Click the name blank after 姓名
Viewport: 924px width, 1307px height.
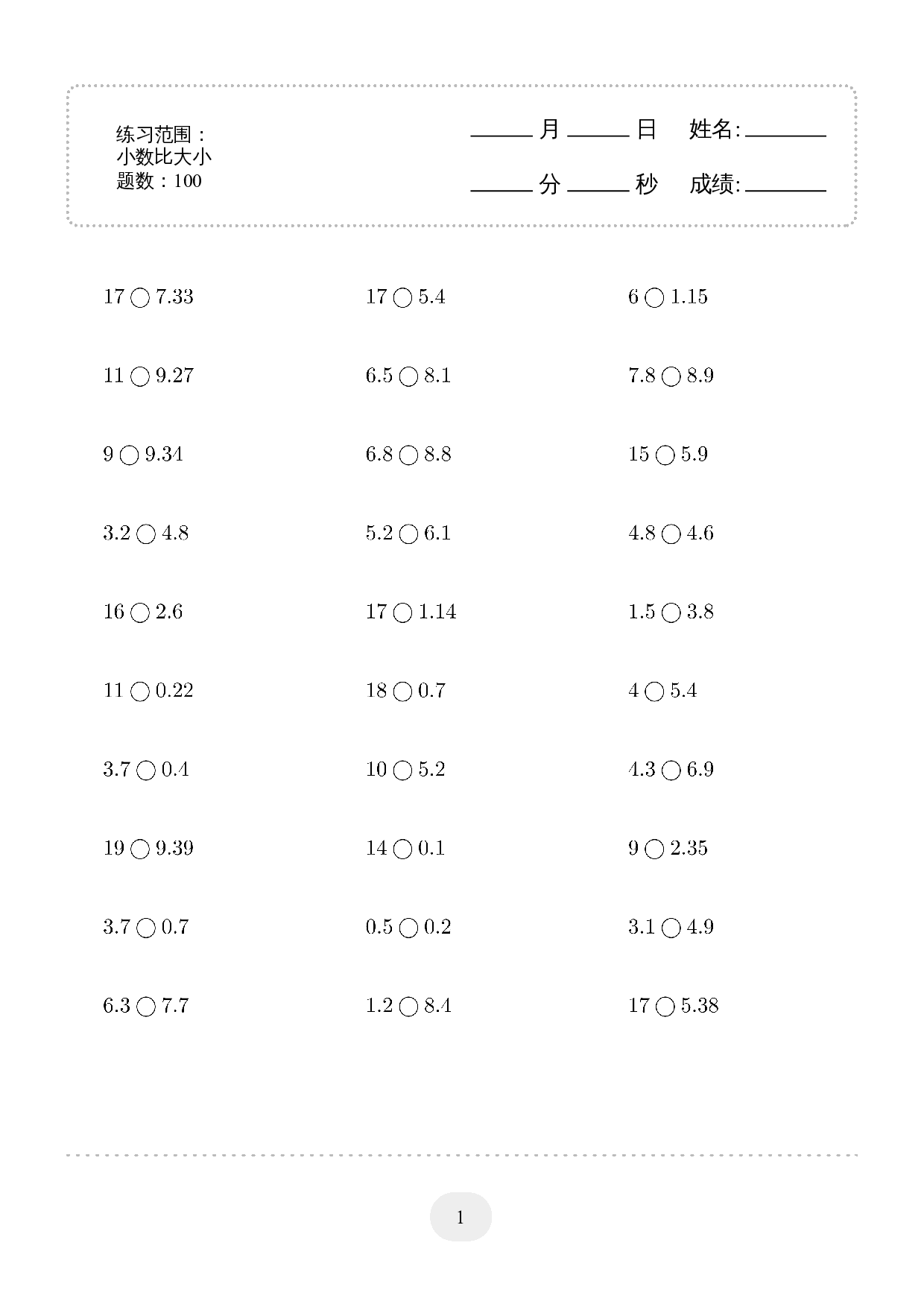click(785, 130)
